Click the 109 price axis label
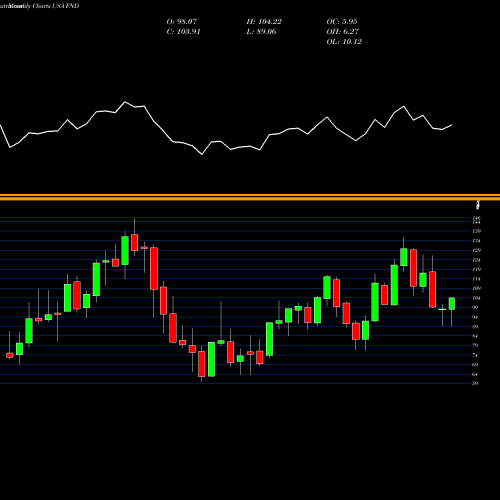 (477, 288)
